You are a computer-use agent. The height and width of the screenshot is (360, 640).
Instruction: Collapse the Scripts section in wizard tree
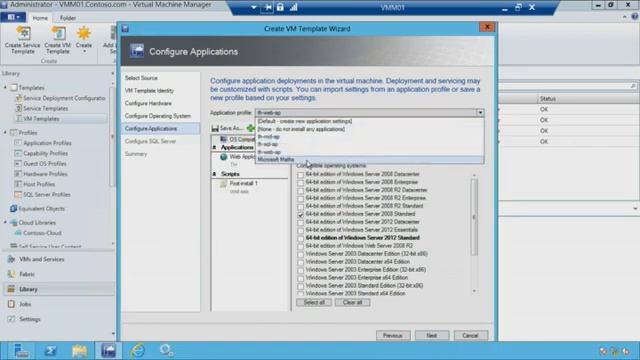tap(214, 174)
